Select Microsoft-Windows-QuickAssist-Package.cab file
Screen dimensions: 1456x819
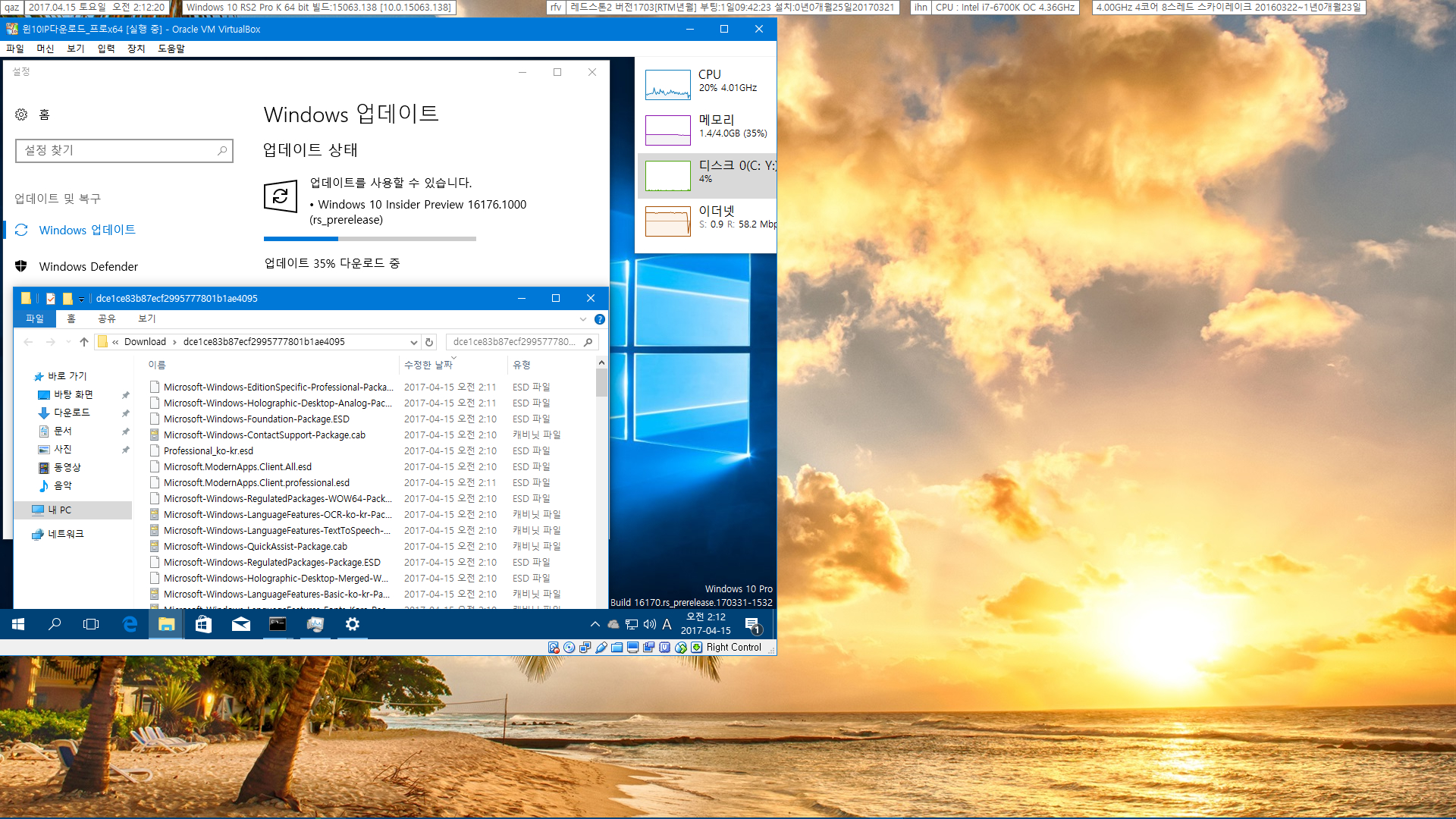click(x=256, y=546)
